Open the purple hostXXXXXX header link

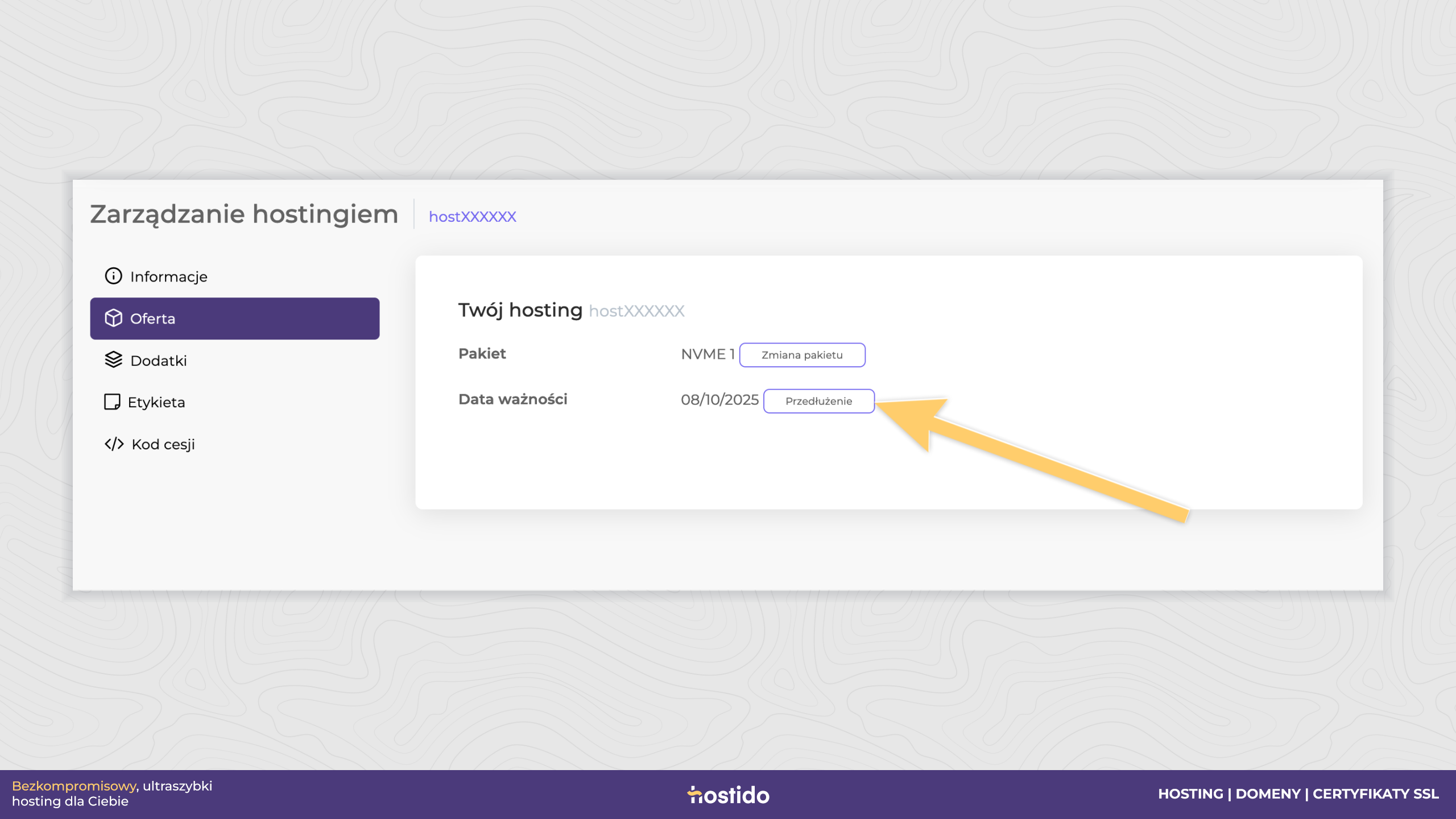point(472,217)
